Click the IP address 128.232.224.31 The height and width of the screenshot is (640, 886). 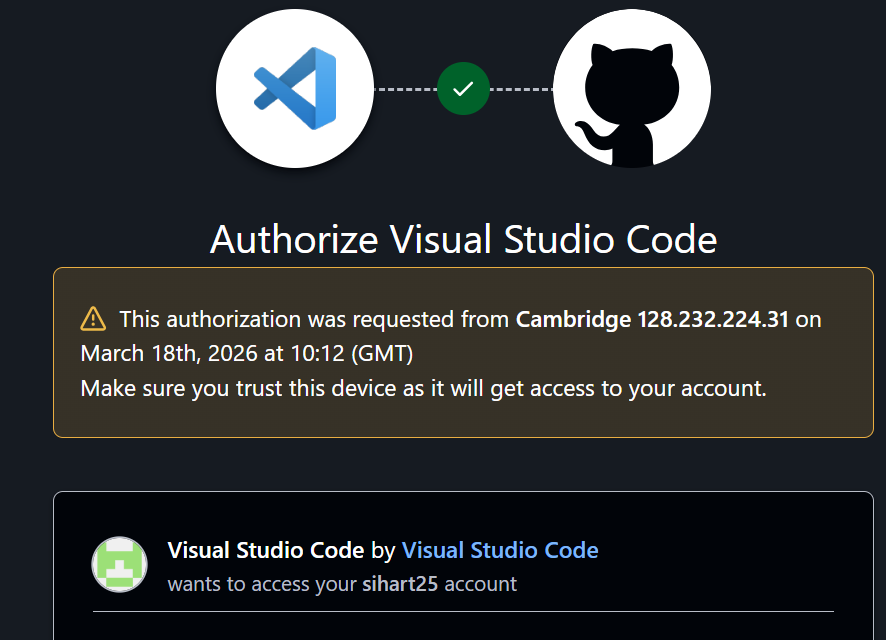pos(713,320)
